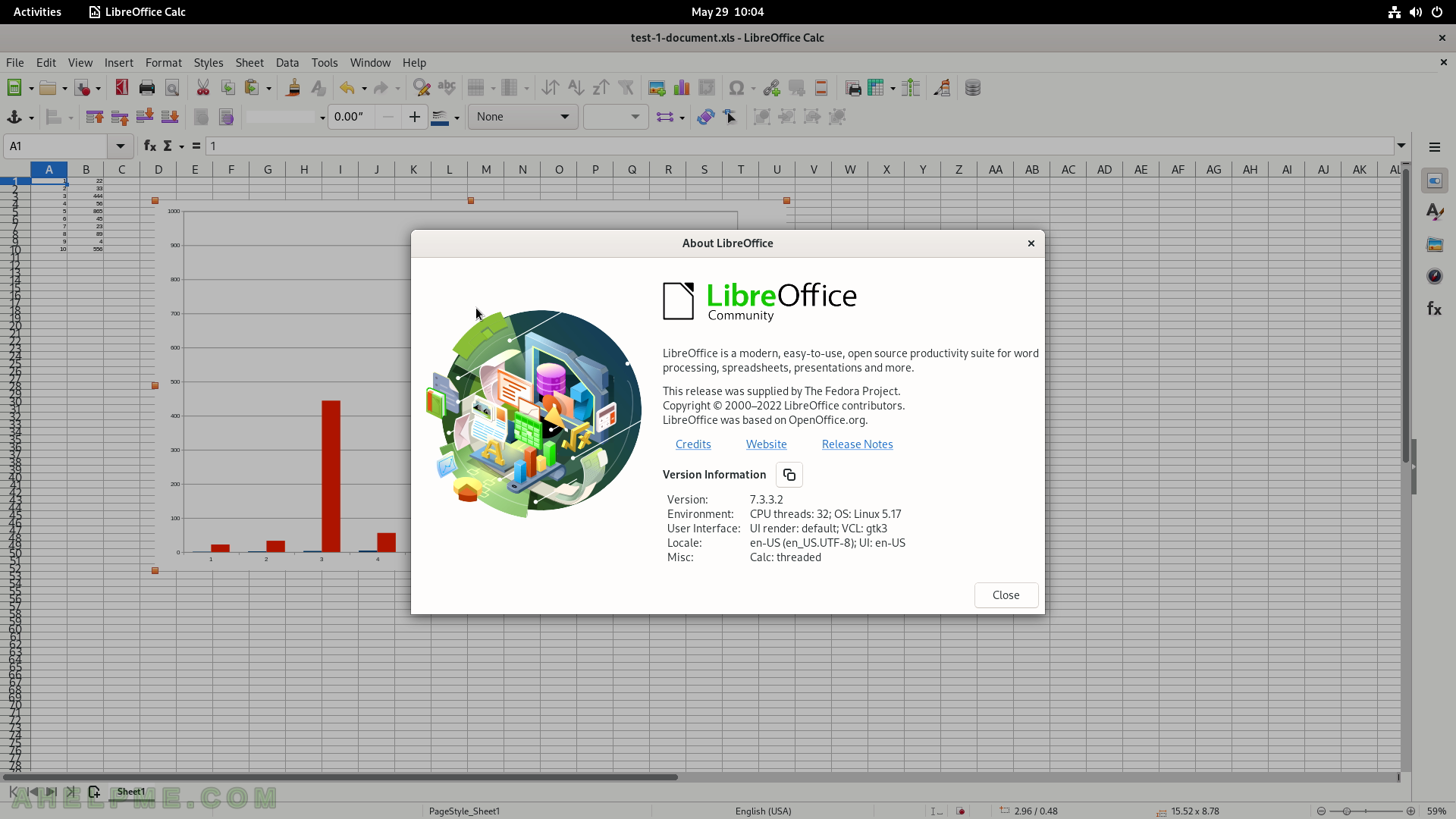This screenshot has height=819, width=1456.
Task: Click the Spelling check icon
Action: point(447,88)
